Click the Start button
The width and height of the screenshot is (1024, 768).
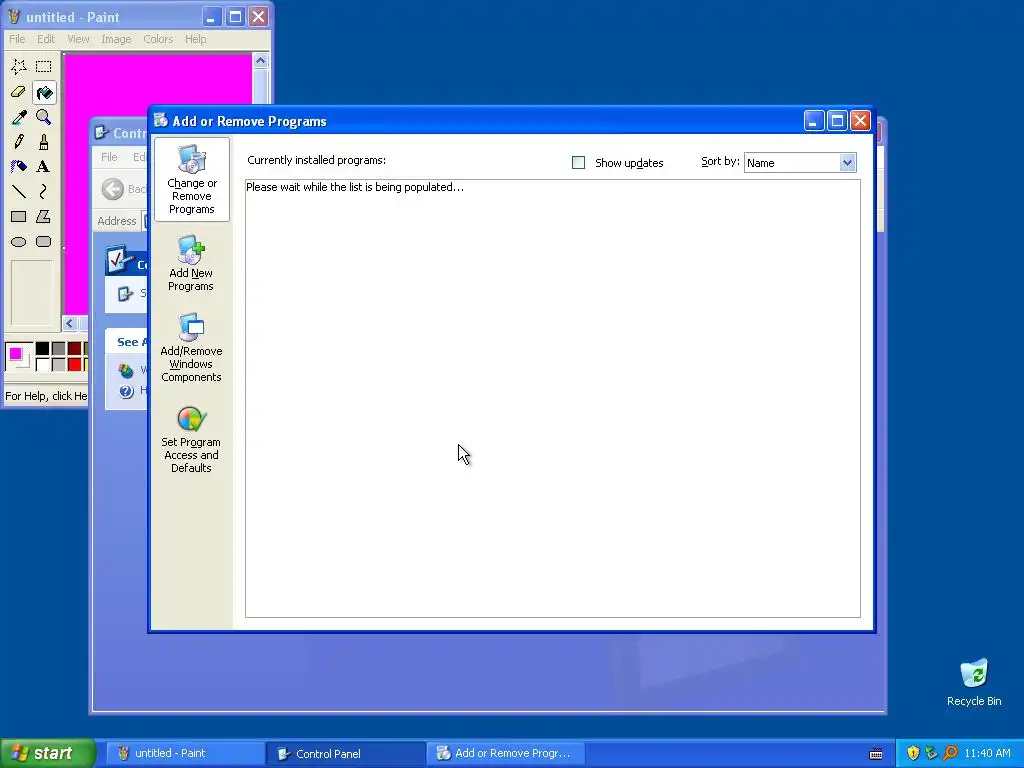(x=47, y=754)
